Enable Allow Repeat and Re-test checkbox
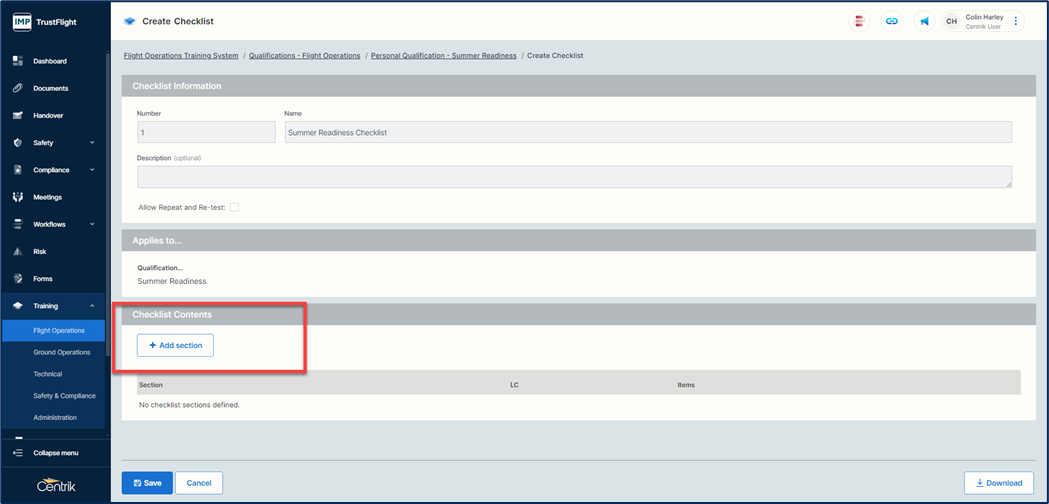This screenshot has width=1049, height=504. (234, 207)
